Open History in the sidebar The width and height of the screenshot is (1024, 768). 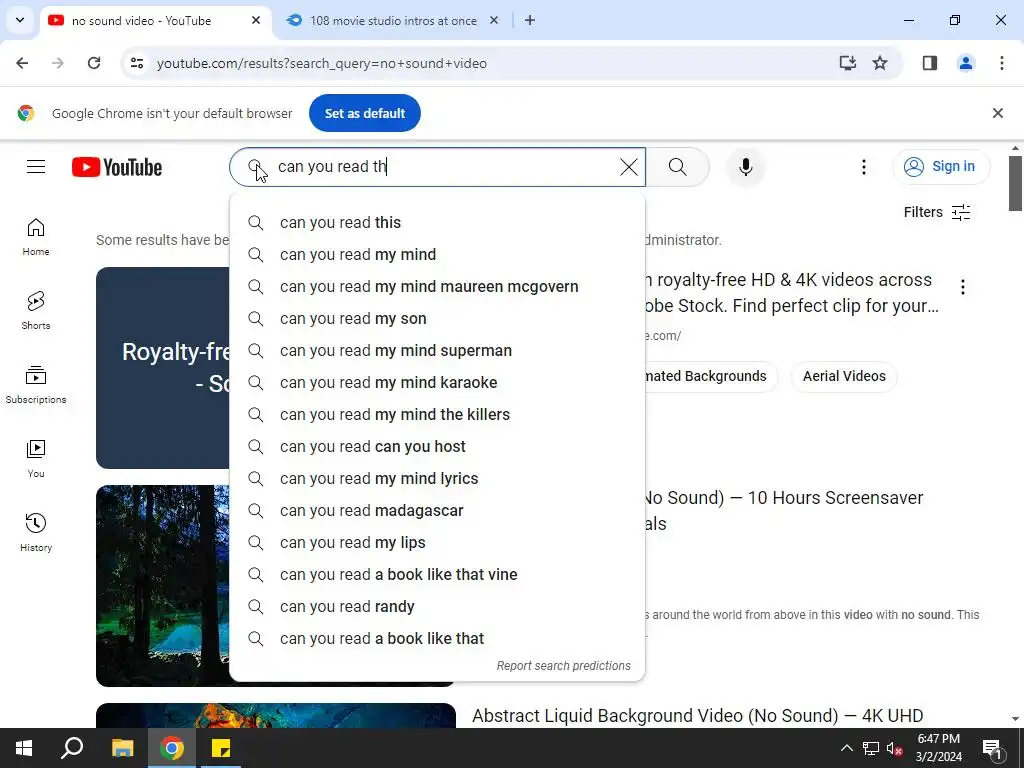[x=36, y=533]
